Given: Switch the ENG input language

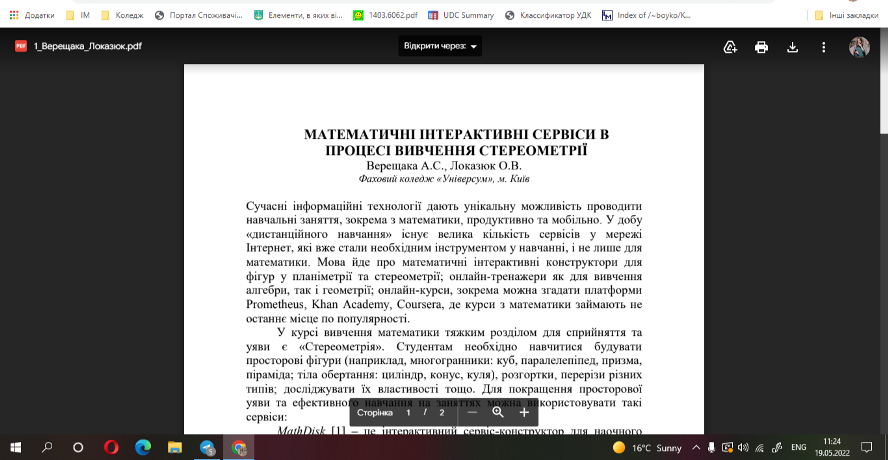Looking at the screenshot, I should (799, 448).
